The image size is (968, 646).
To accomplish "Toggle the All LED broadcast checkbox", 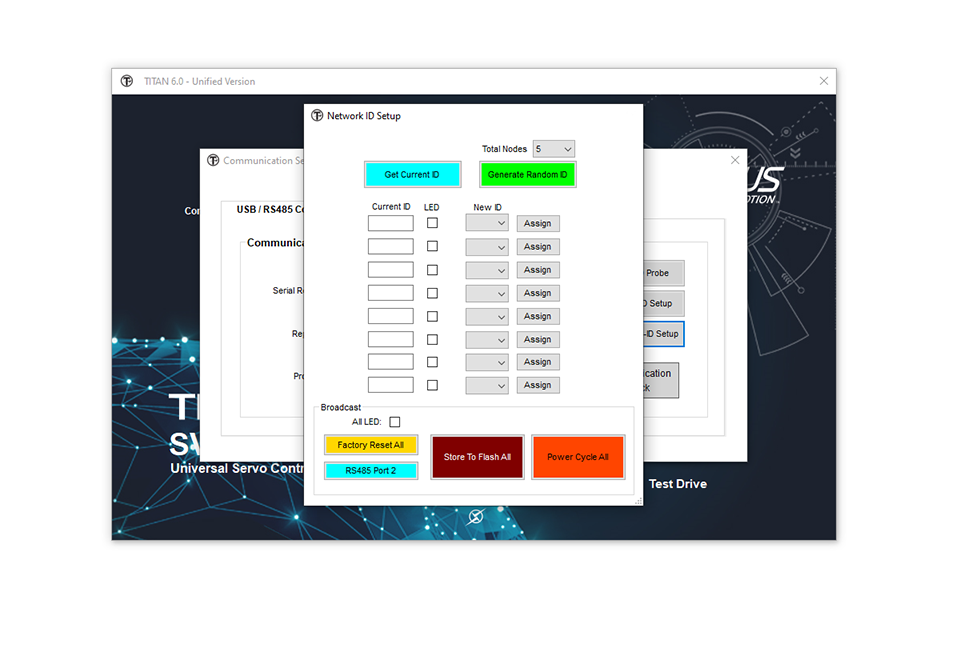I will tap(394, 422).
